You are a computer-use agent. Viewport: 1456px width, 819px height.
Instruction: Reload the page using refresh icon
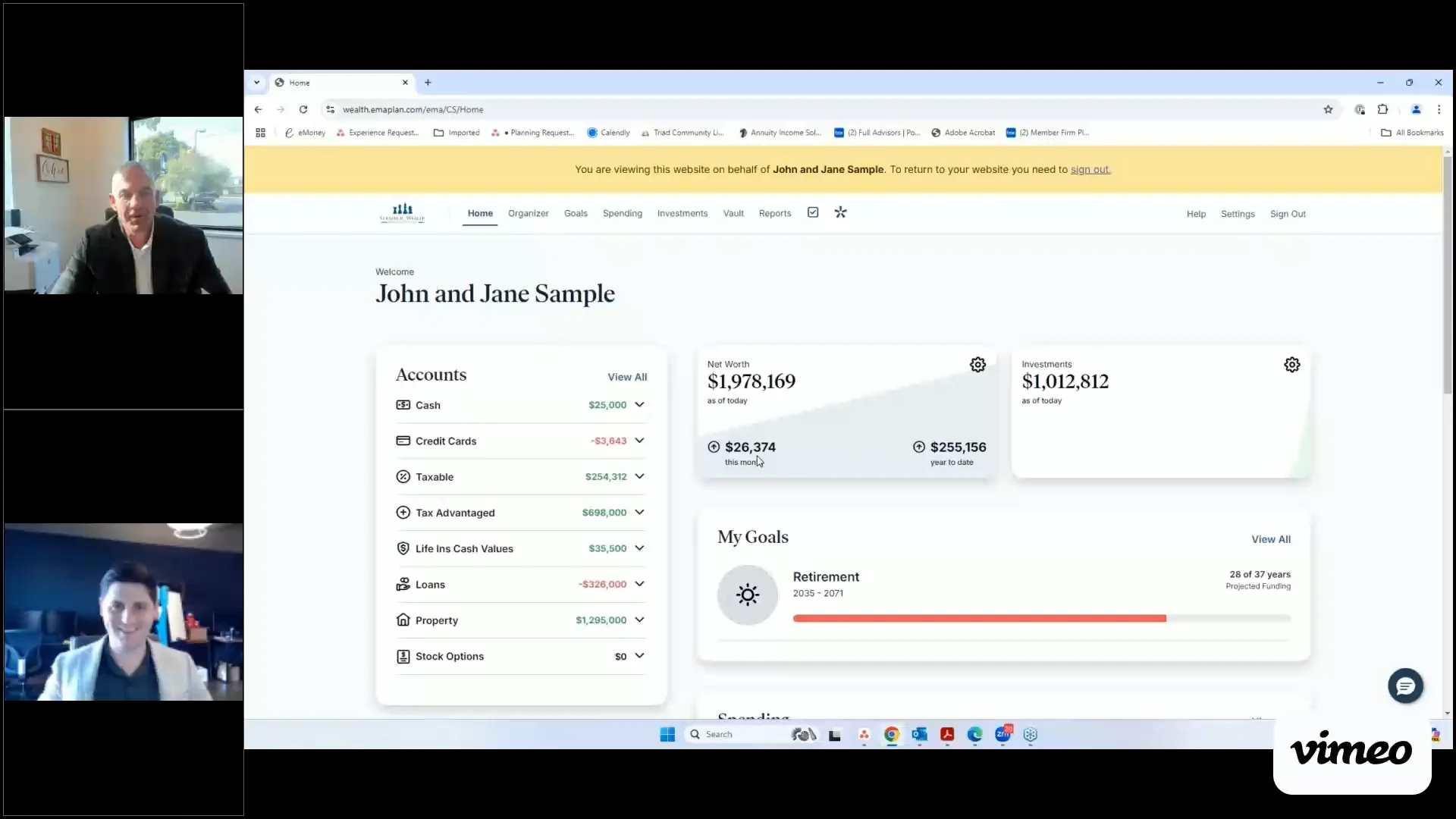[x=303, y=109]
